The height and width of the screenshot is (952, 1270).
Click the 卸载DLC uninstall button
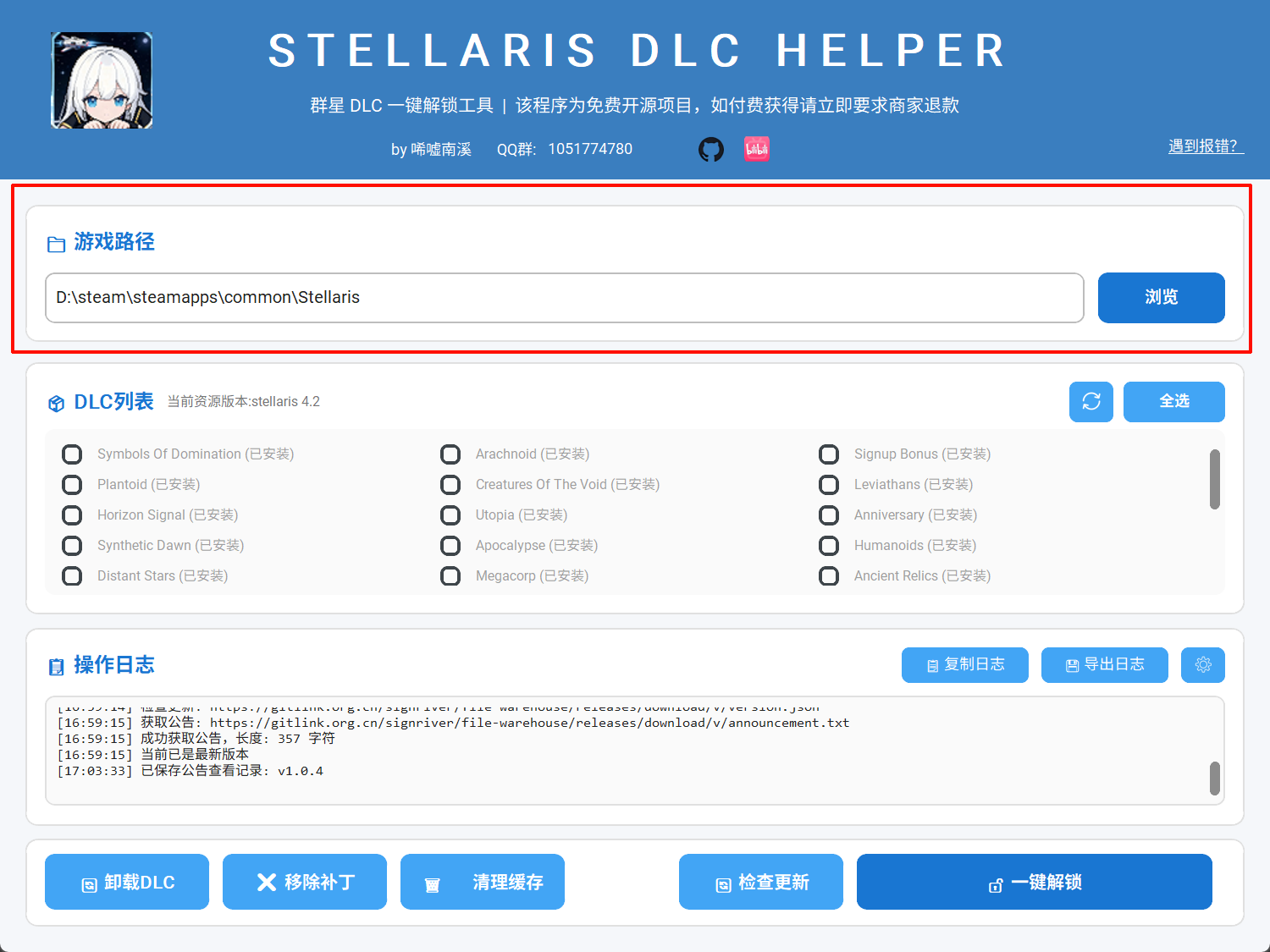[x=127, y=882]
